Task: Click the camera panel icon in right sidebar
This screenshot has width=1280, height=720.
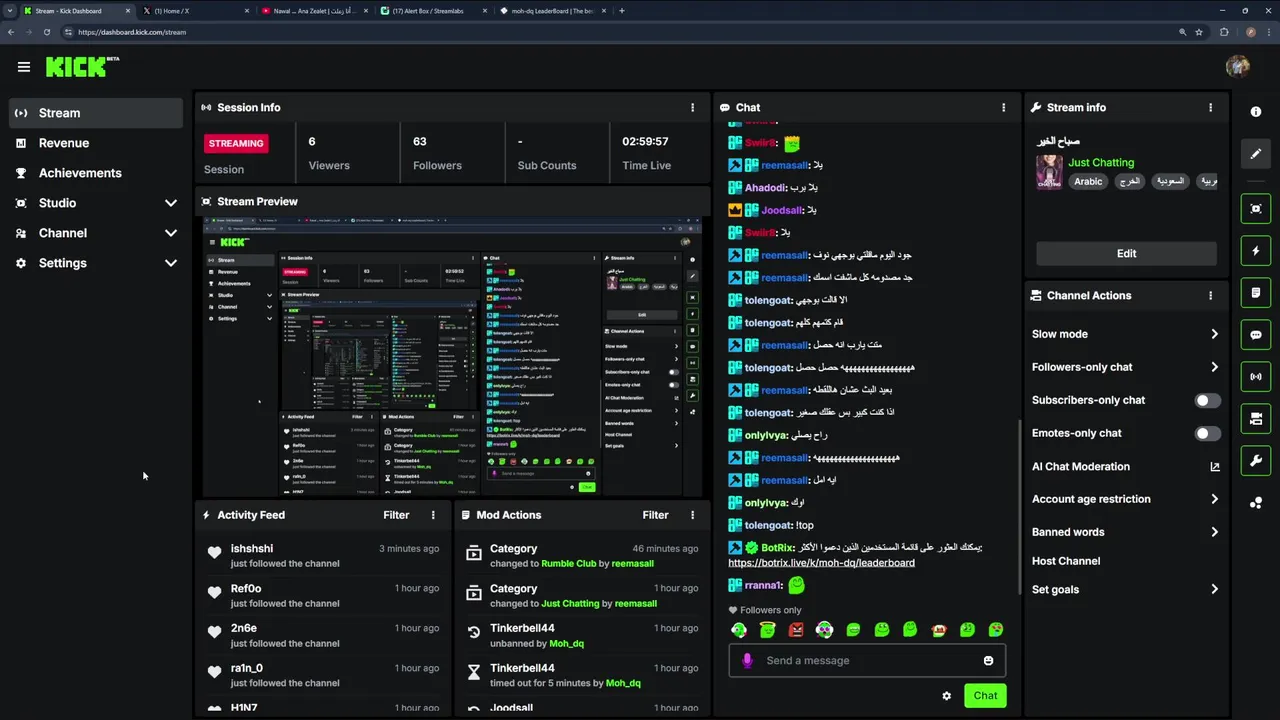Action: click(x=1256, y=419)
